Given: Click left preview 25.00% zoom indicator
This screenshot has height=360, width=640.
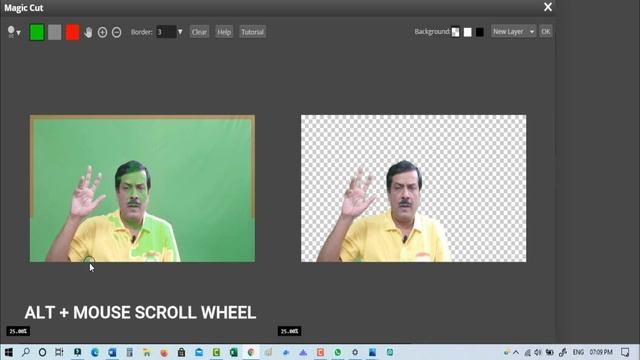Looking at the screenshot, I should tap(18, 331).
